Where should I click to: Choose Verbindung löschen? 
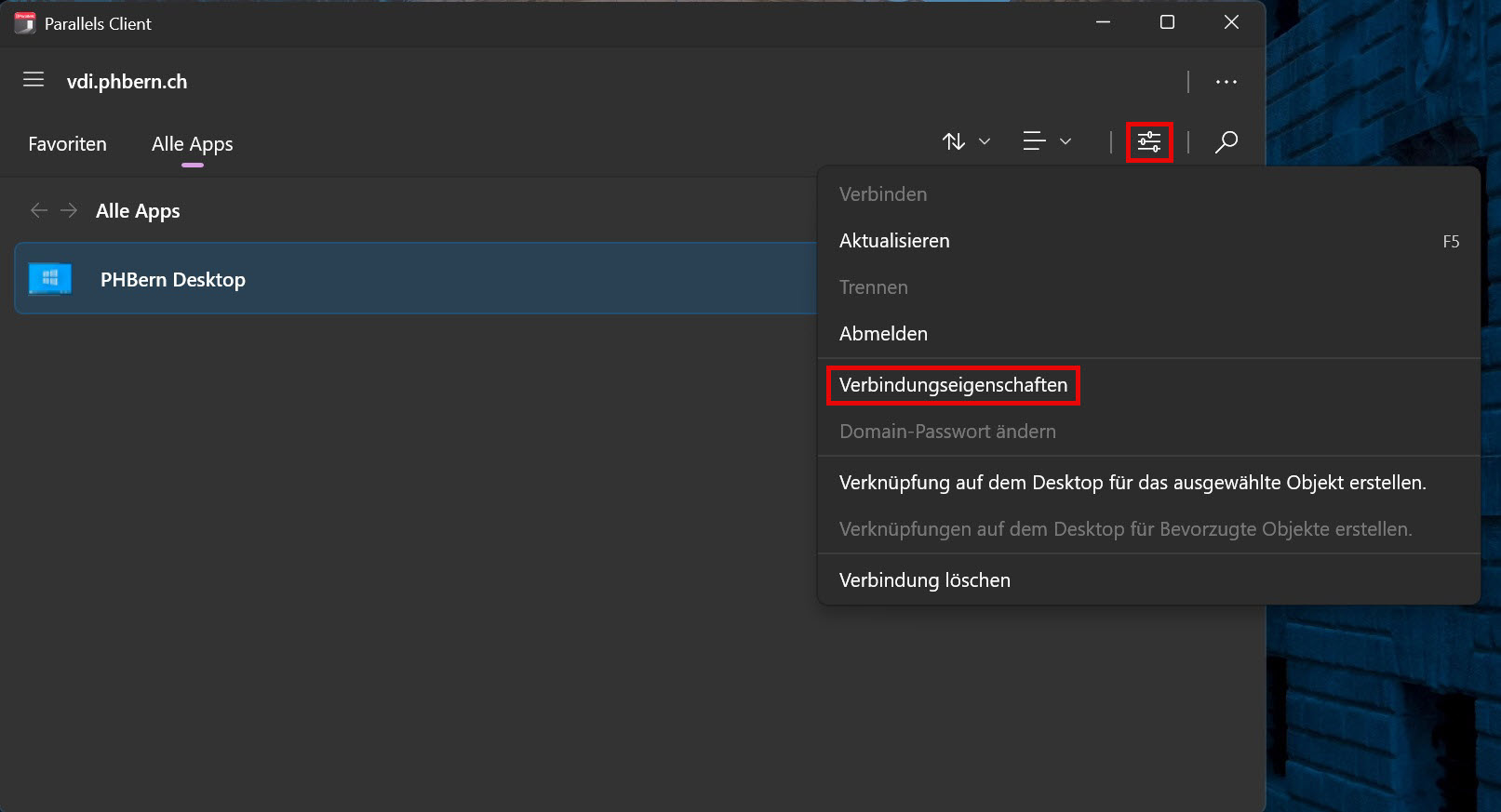click(1148, 580)
